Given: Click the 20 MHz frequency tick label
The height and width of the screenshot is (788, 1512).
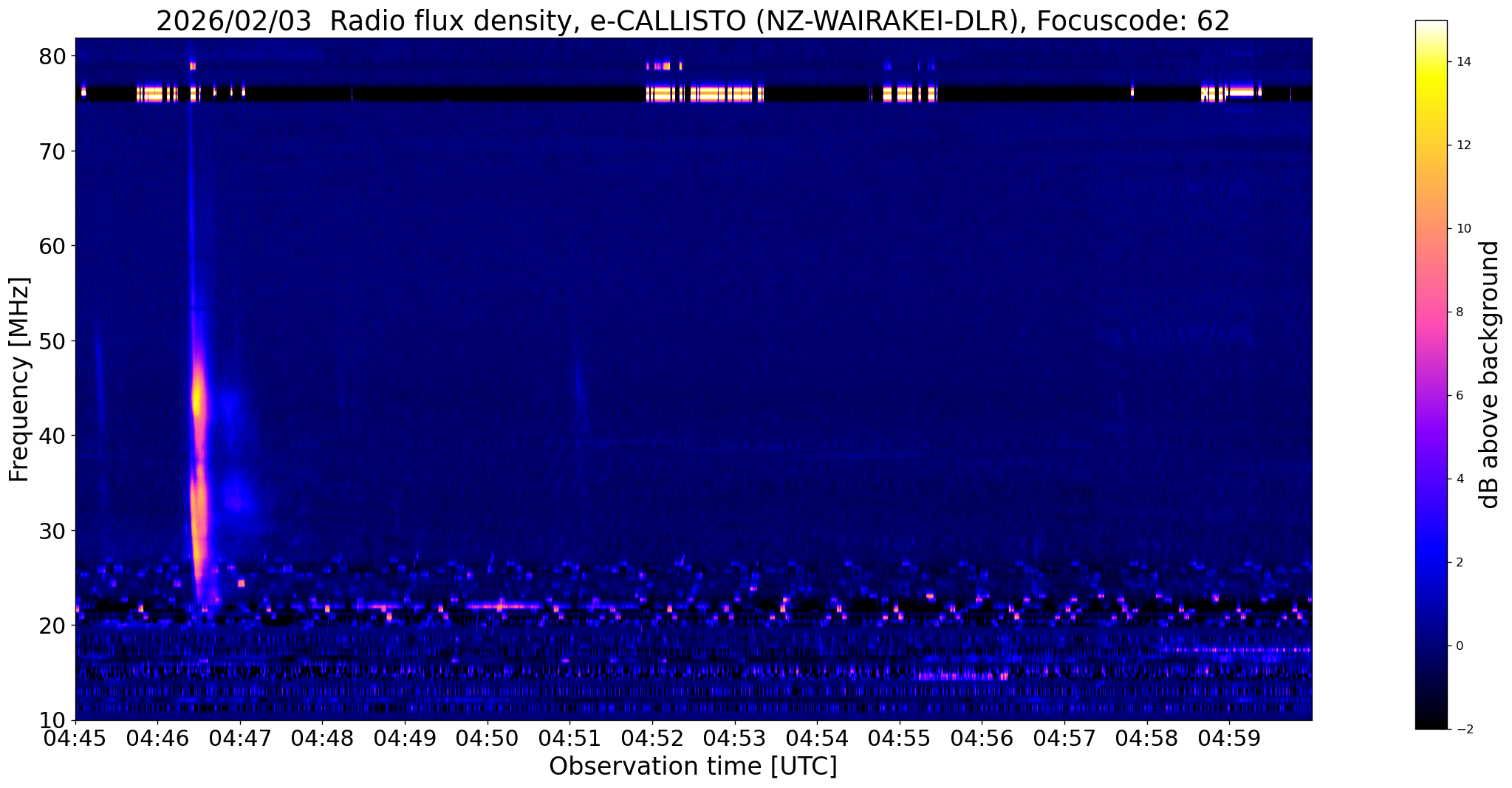Looking at the screenshot, I should tap(52, 626).
